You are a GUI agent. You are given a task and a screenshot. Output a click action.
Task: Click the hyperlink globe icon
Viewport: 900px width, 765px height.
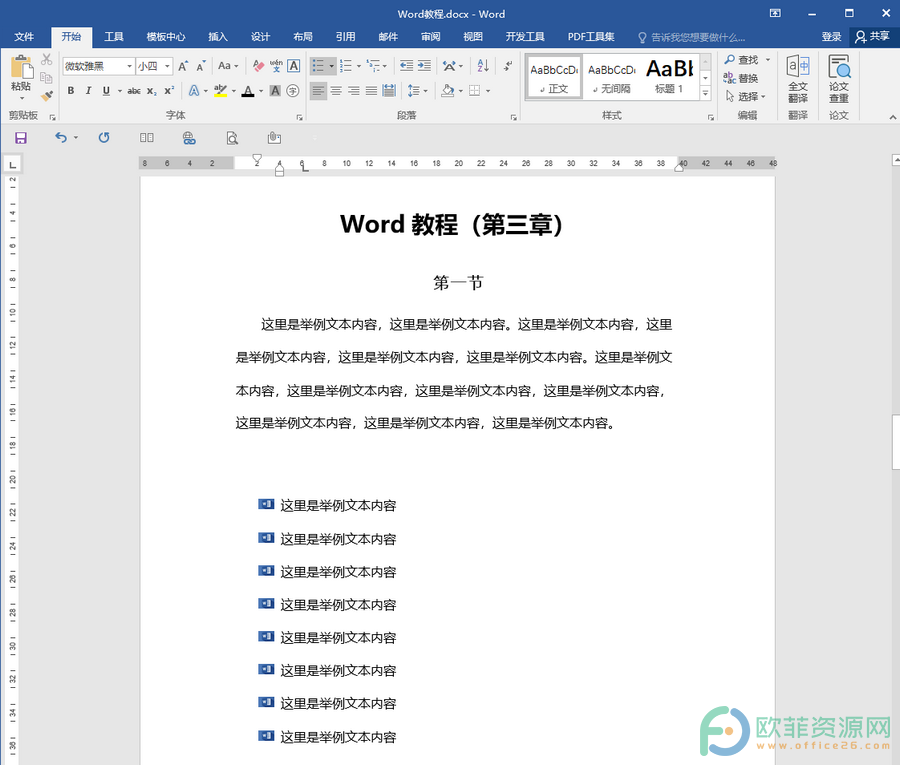[189, 138]
